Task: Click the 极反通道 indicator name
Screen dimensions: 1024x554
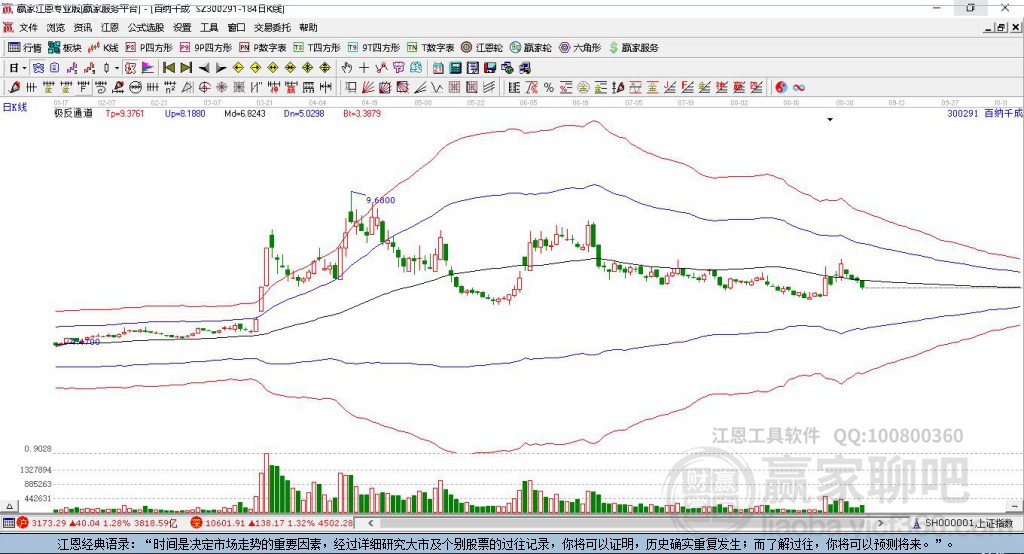Action: 73,113
